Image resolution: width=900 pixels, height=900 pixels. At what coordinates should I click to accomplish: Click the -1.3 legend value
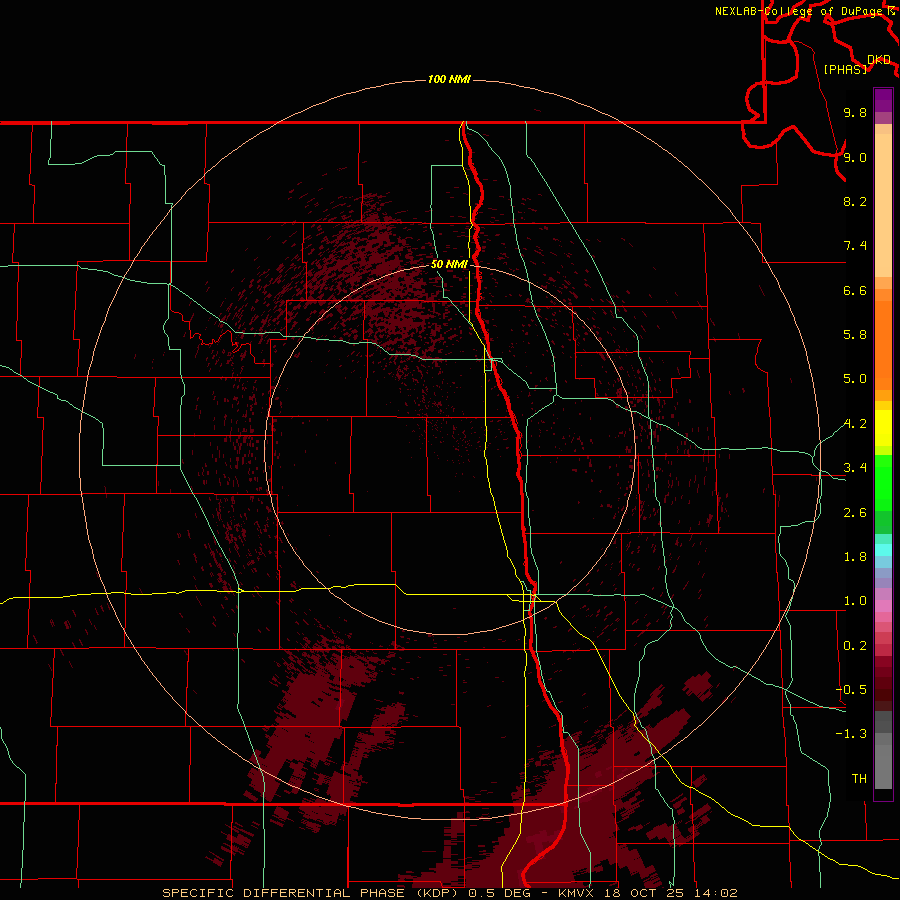coord(851,734)
